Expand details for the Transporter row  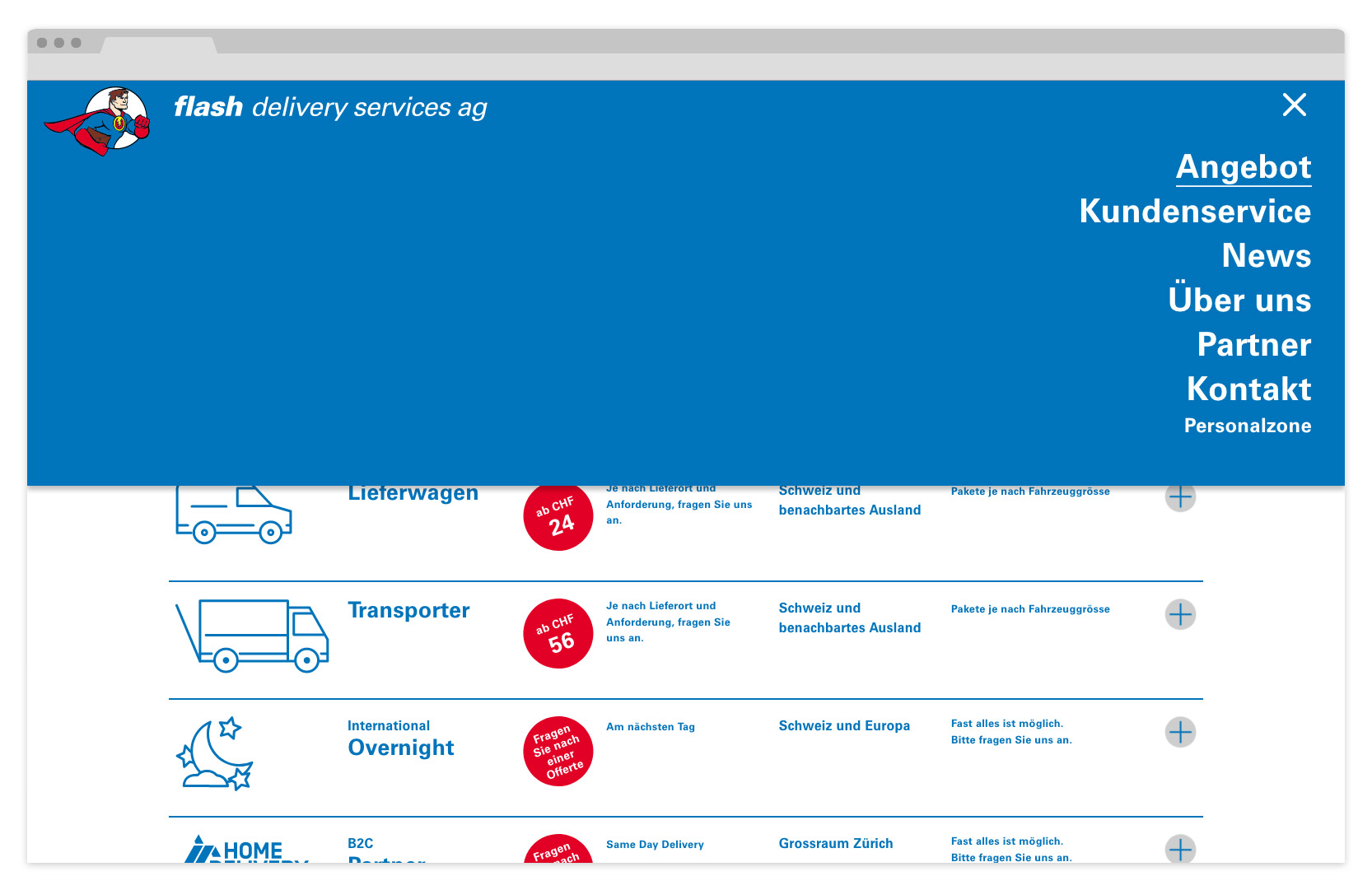pos(1181,614)
